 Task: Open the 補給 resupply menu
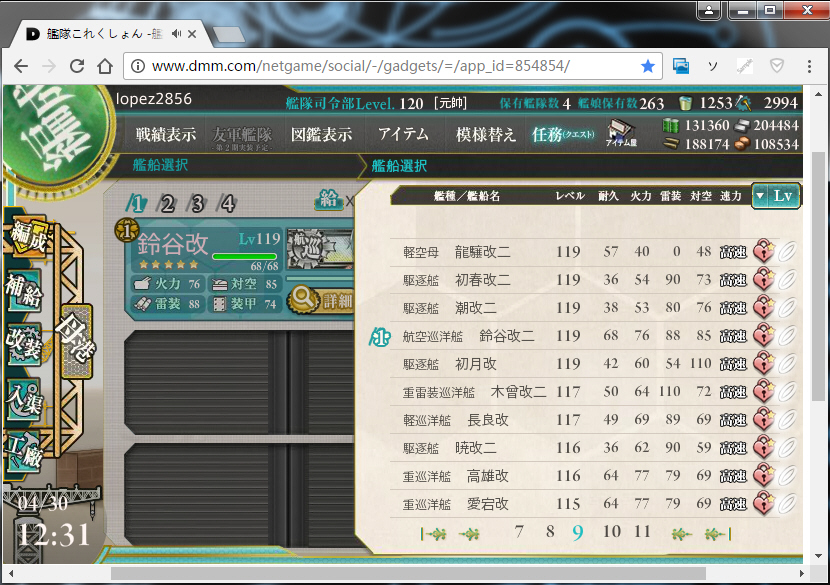(24, 290)
